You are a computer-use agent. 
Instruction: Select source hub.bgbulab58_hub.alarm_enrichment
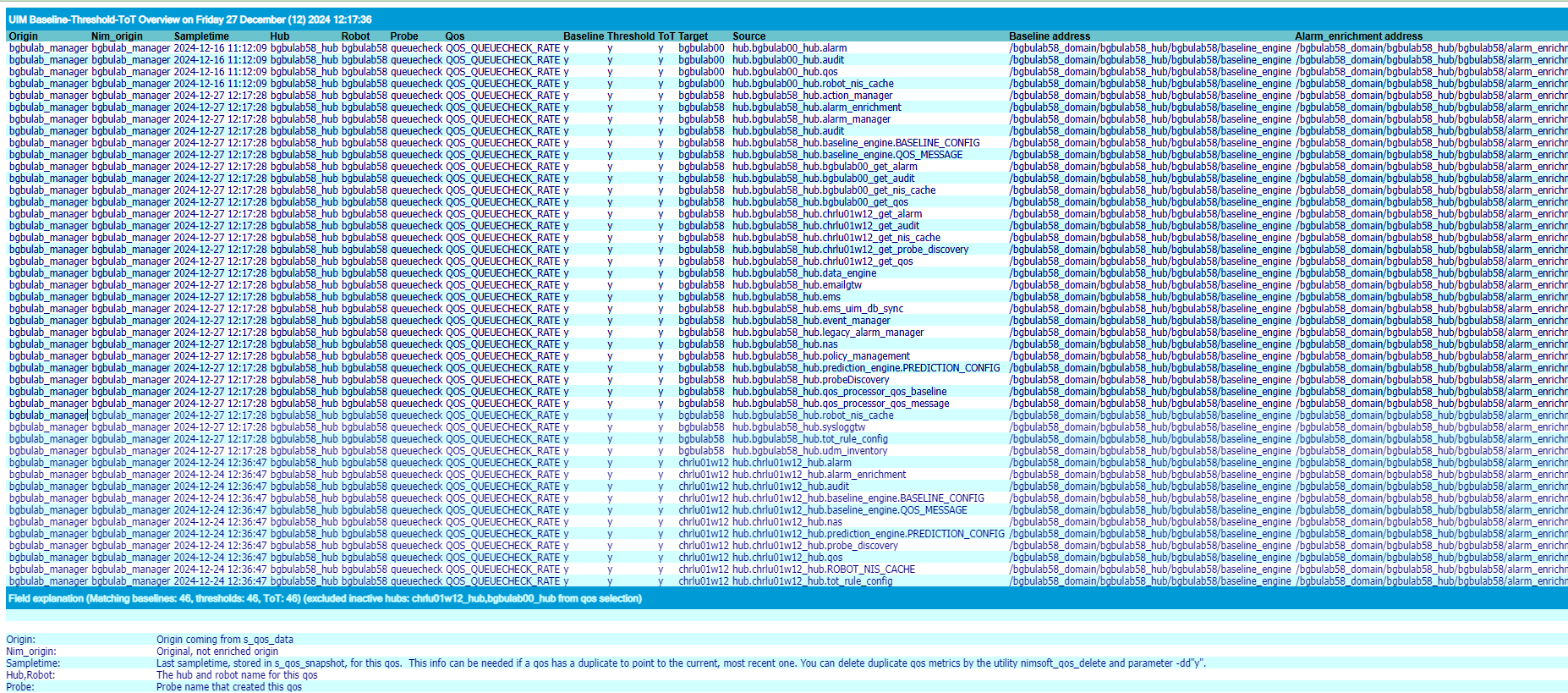click(x=817, y=107)
